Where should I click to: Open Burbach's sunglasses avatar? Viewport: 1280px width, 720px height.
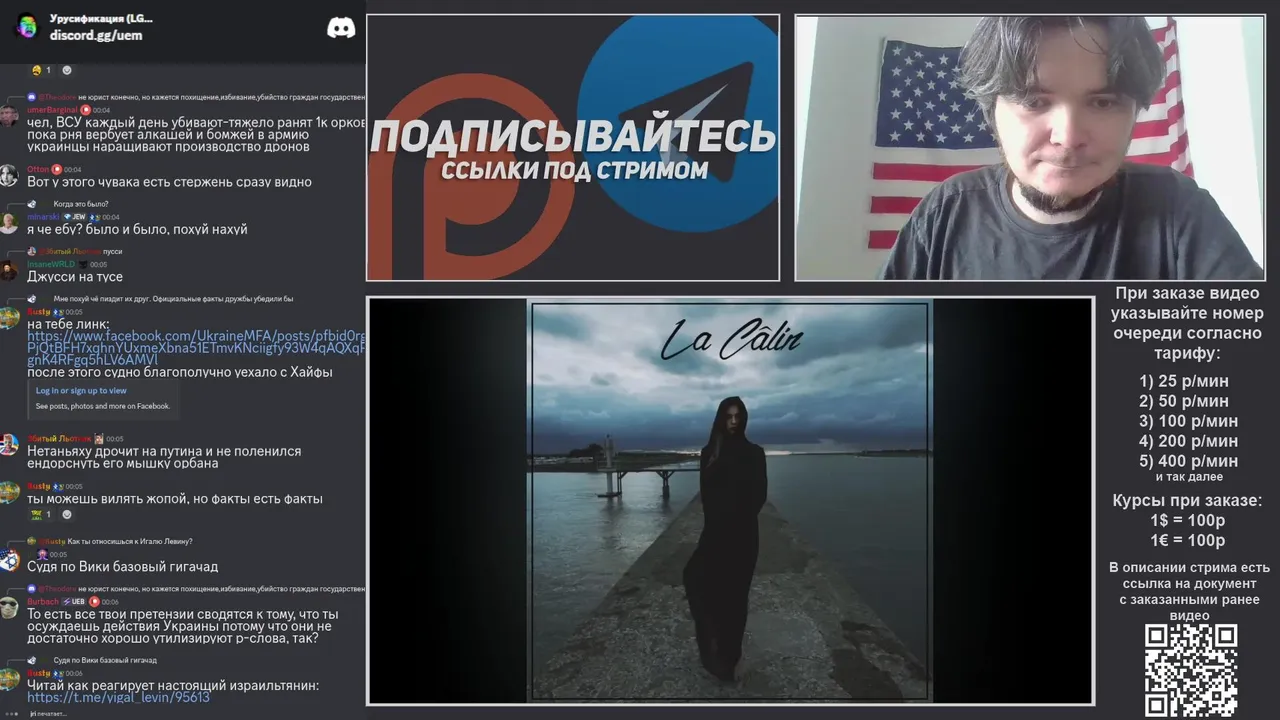pyautogui.click(x=9, y=607)
